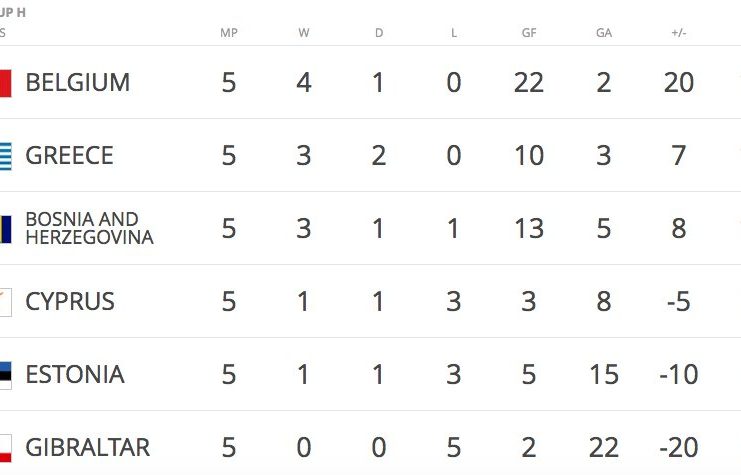This screenshot has height=475, width=741.
Task: Sort by the GF column header
Action: tap(529, 33)
